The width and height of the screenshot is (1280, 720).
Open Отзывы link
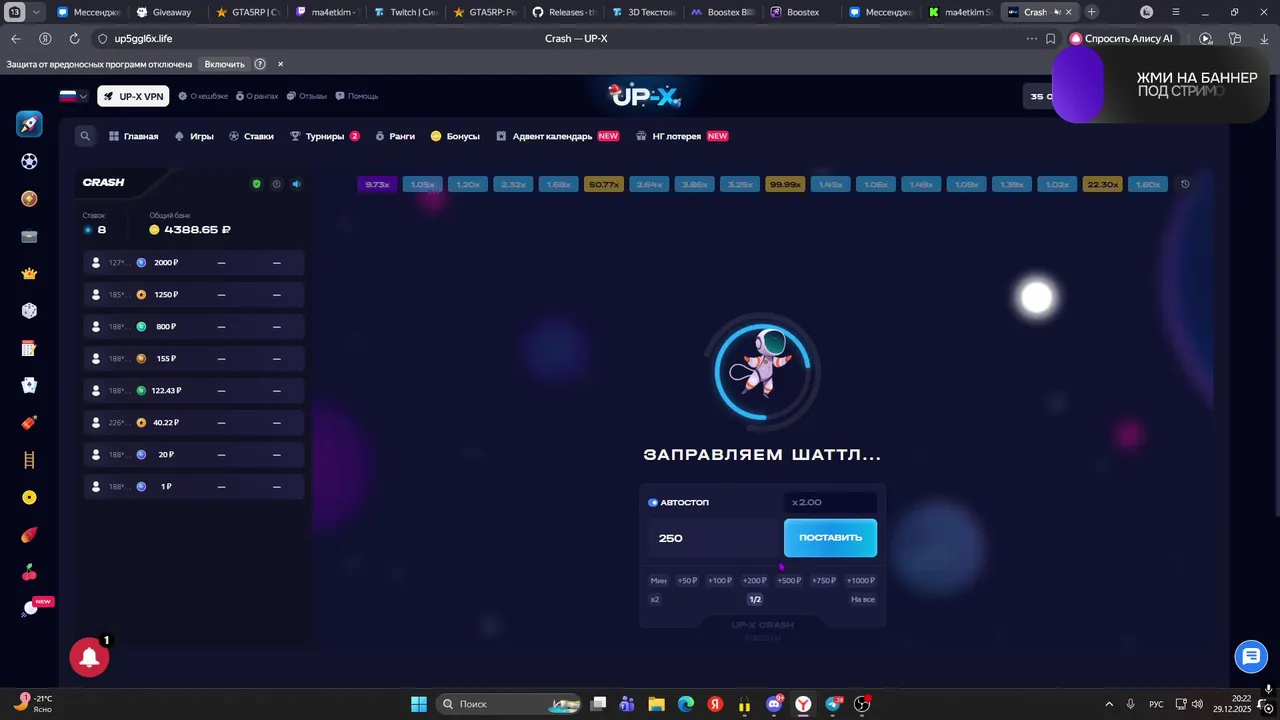click(x=307, y=96)
